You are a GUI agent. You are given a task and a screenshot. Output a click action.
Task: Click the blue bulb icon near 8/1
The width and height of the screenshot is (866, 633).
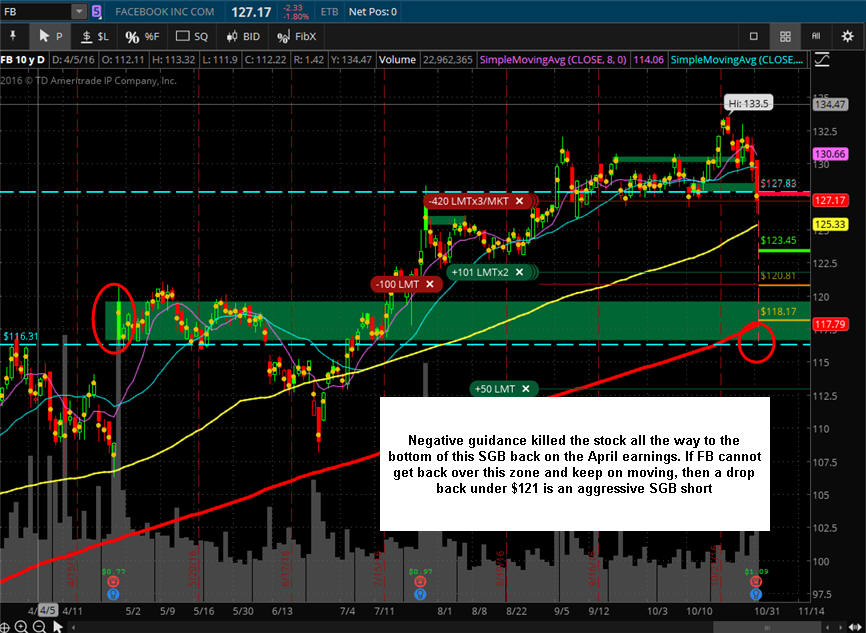coord(420,594)
